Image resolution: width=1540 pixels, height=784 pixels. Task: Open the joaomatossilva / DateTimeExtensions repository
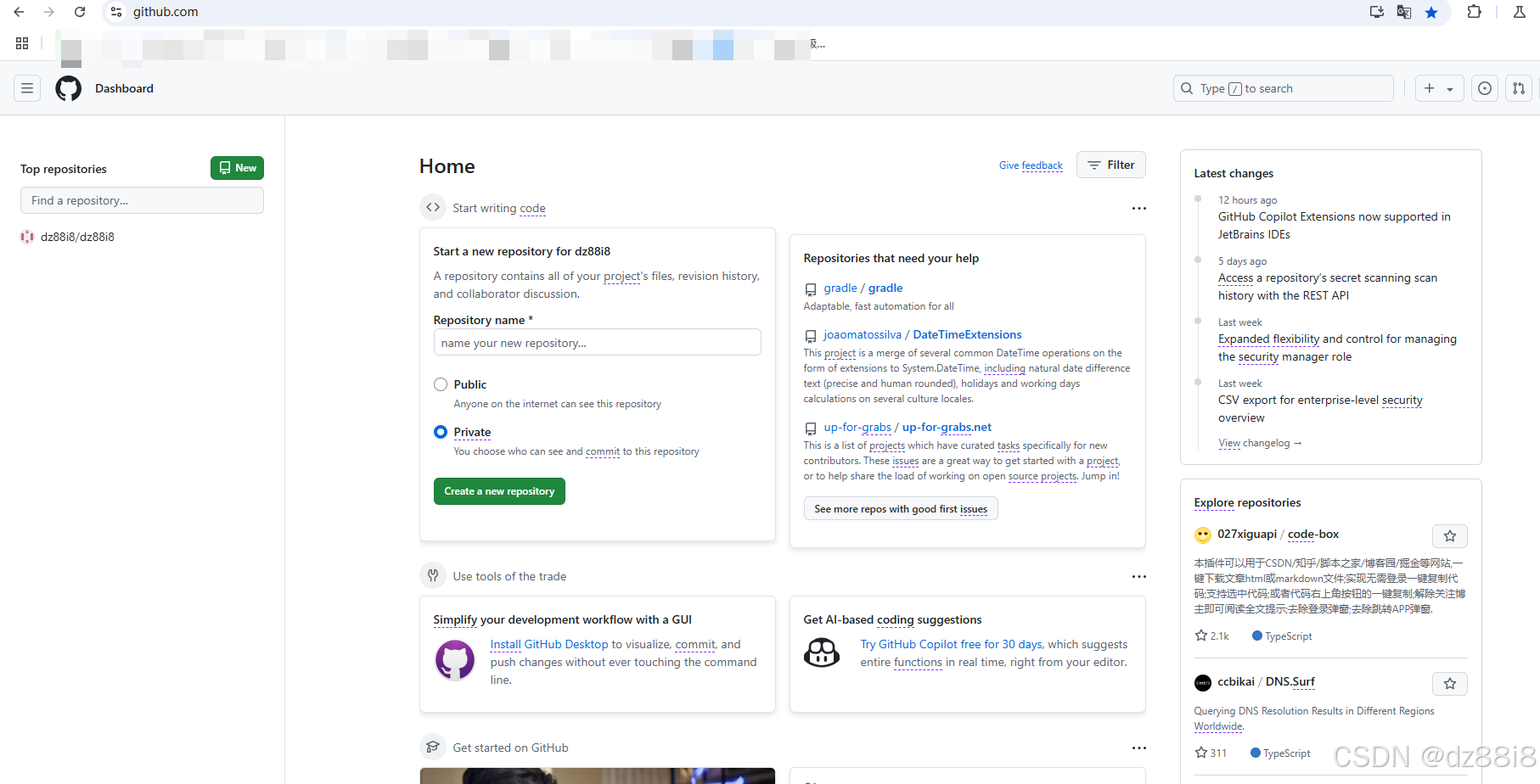click(923, 335)
